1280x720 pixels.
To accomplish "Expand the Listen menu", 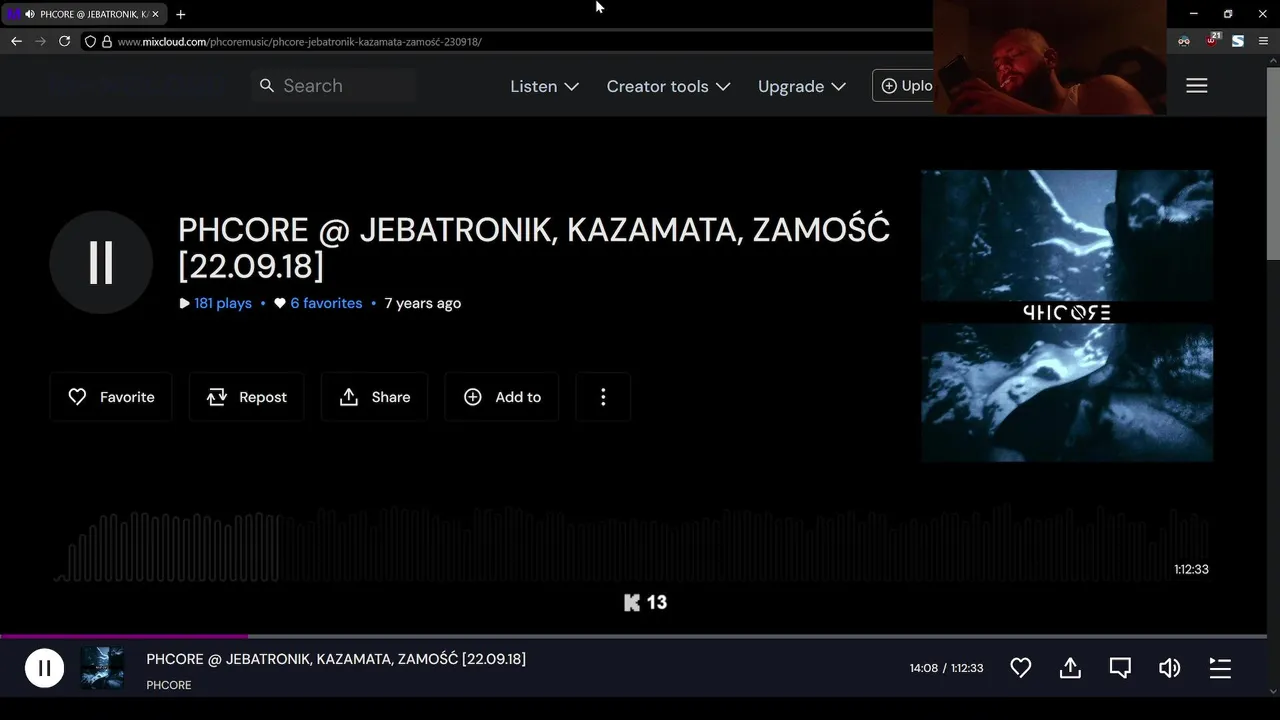I will [544, 86].
